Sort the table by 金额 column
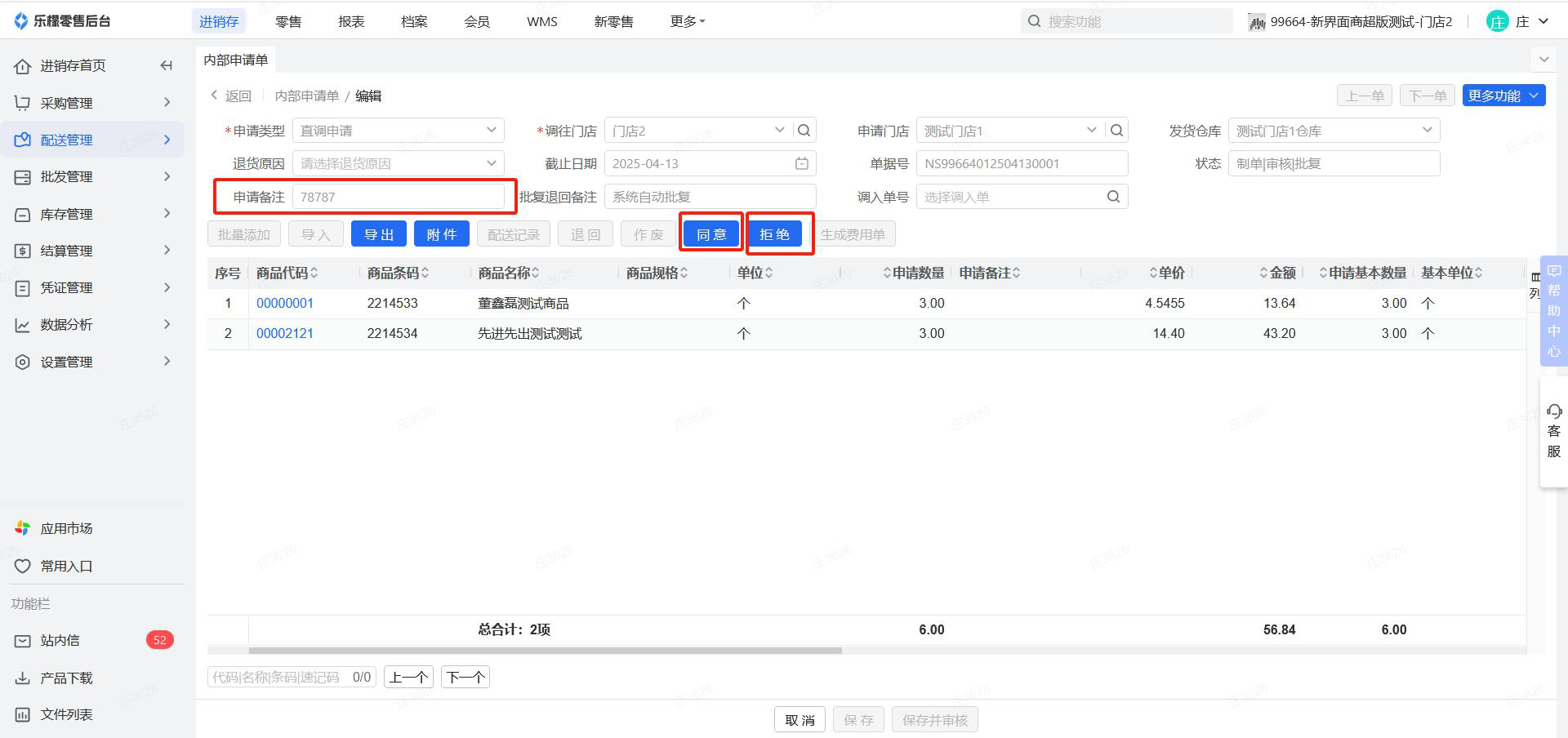1568x738 pixels. click(x=1264, y=273)
